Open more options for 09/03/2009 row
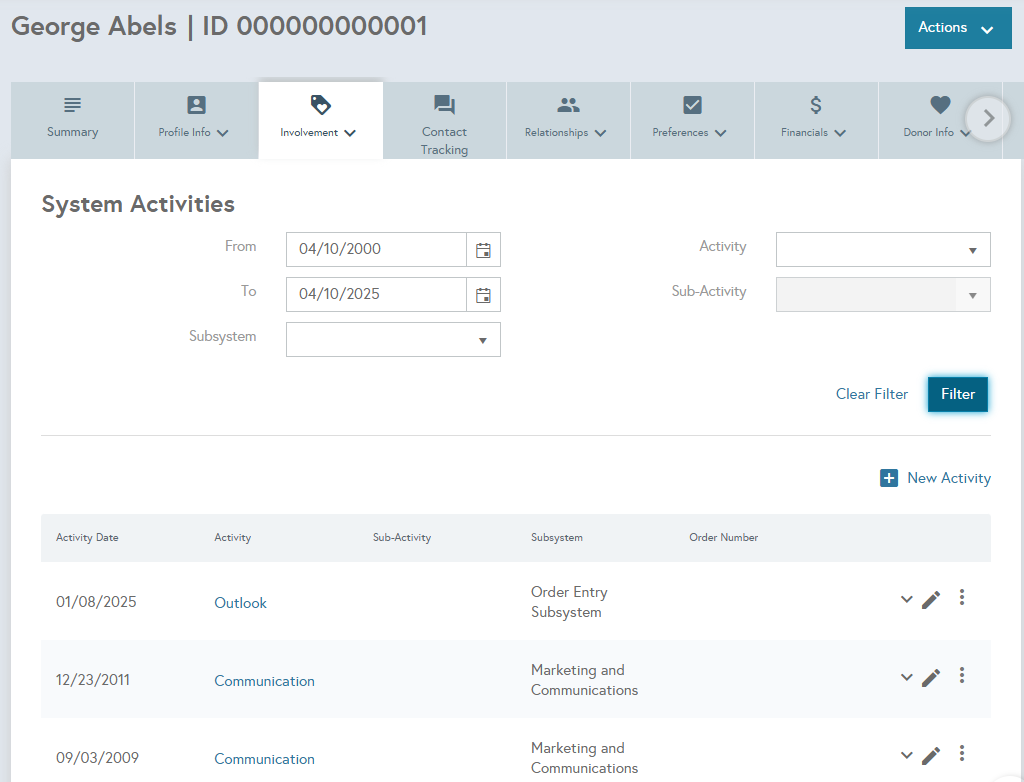The image size is (1024, 782). 961,753
